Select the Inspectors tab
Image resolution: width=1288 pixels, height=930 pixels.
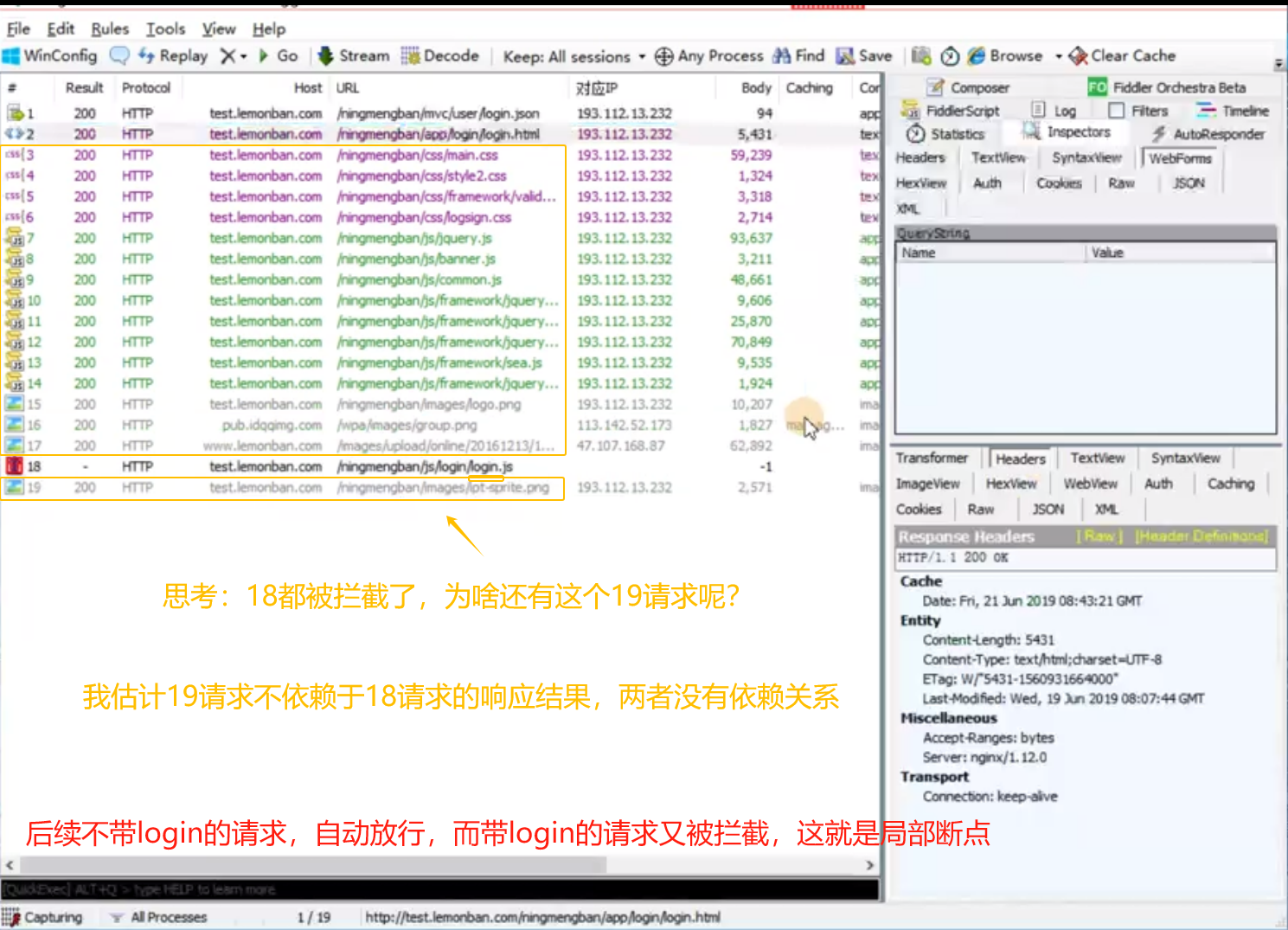pos(1067,132)
